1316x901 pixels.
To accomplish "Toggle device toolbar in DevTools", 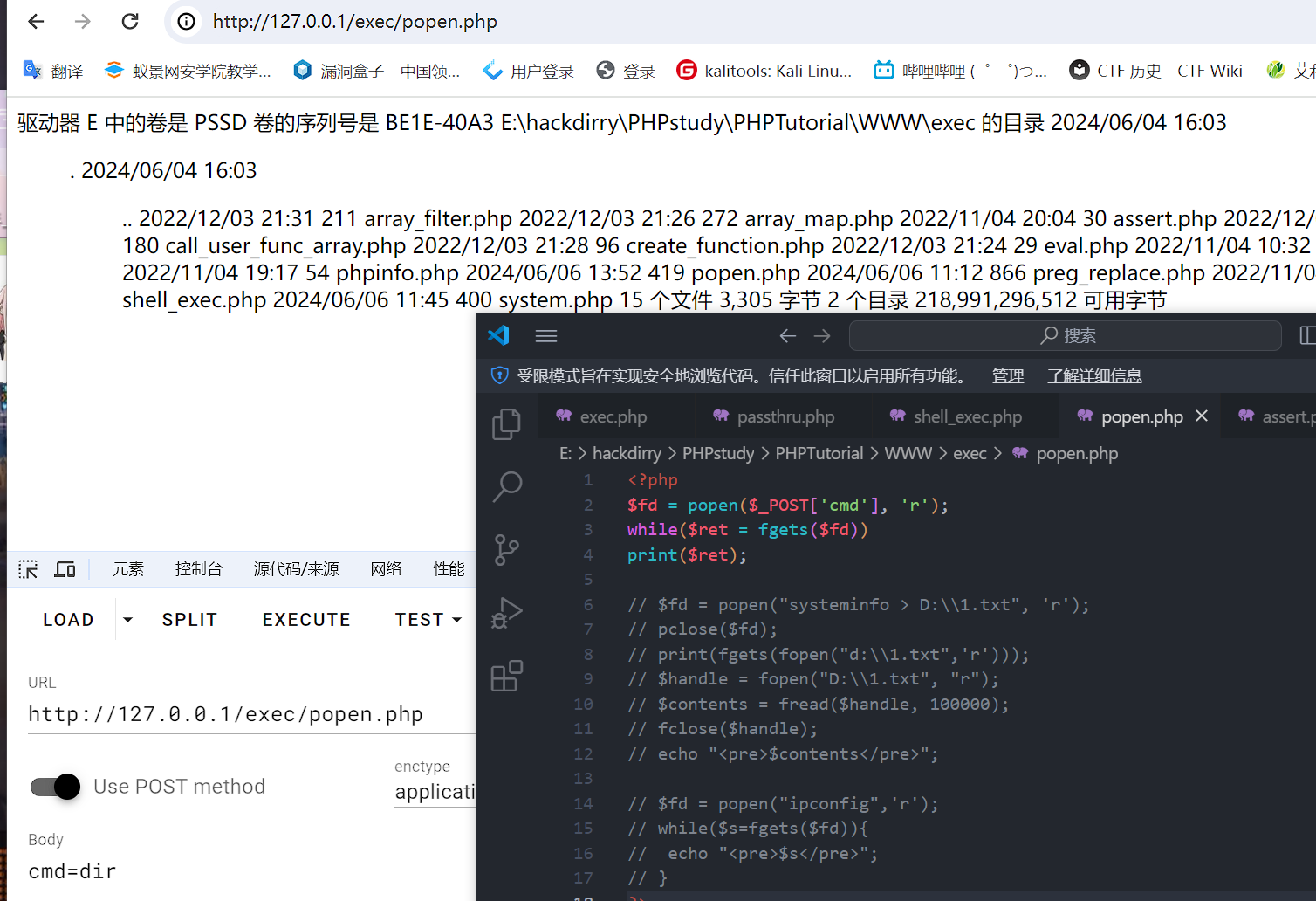I will pos(65,569).
